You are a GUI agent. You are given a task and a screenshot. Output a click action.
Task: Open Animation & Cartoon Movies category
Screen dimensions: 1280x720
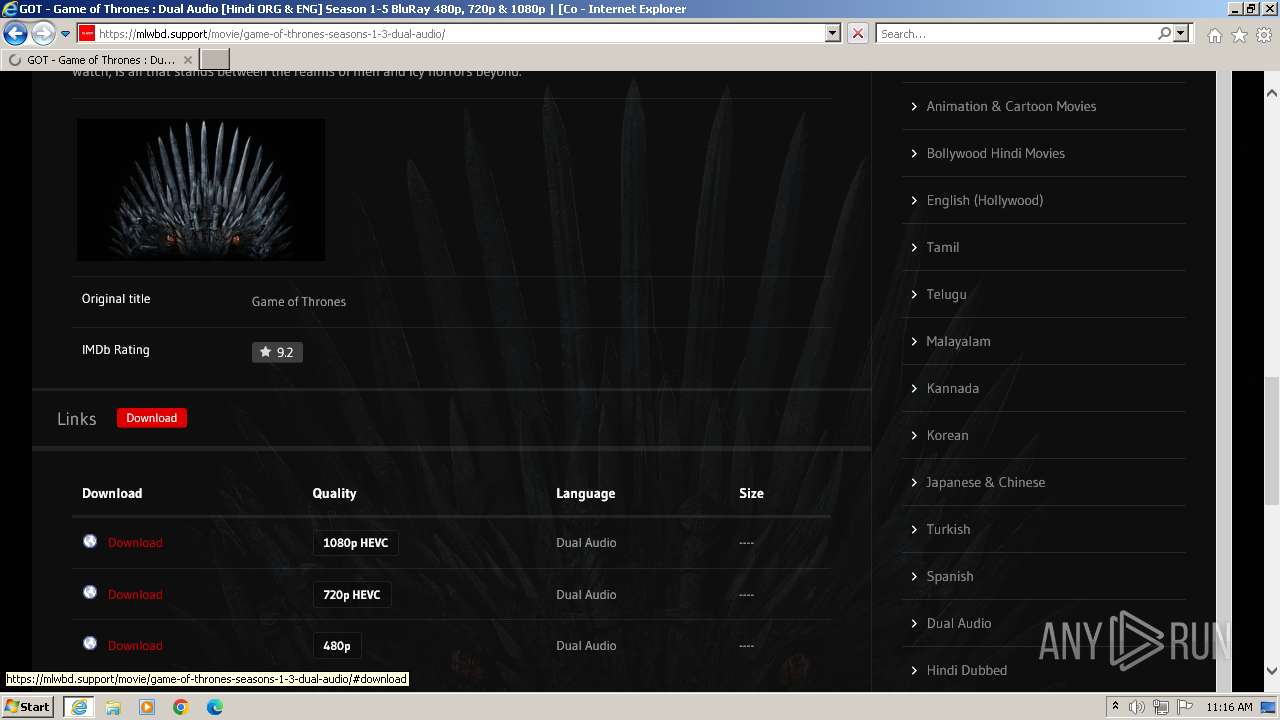(x=1011, y=106)
